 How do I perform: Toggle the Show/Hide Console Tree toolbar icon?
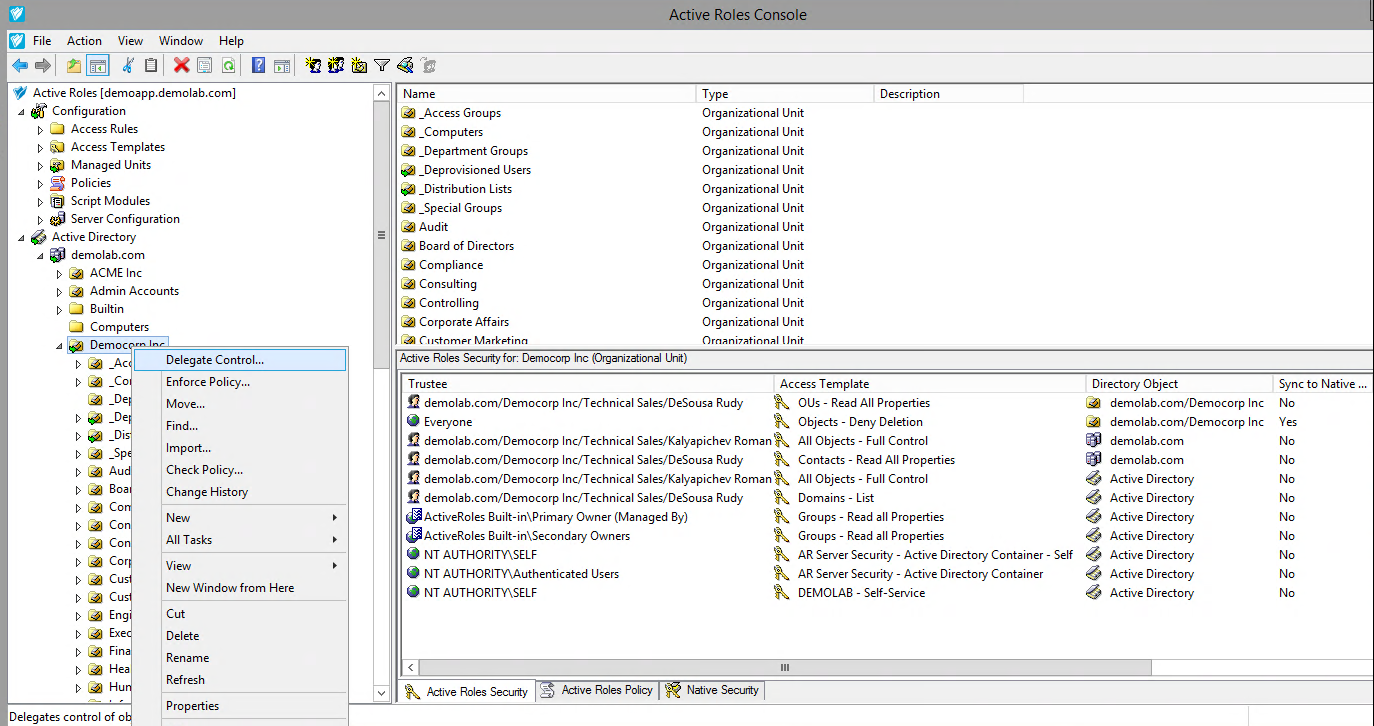[98, 66]
